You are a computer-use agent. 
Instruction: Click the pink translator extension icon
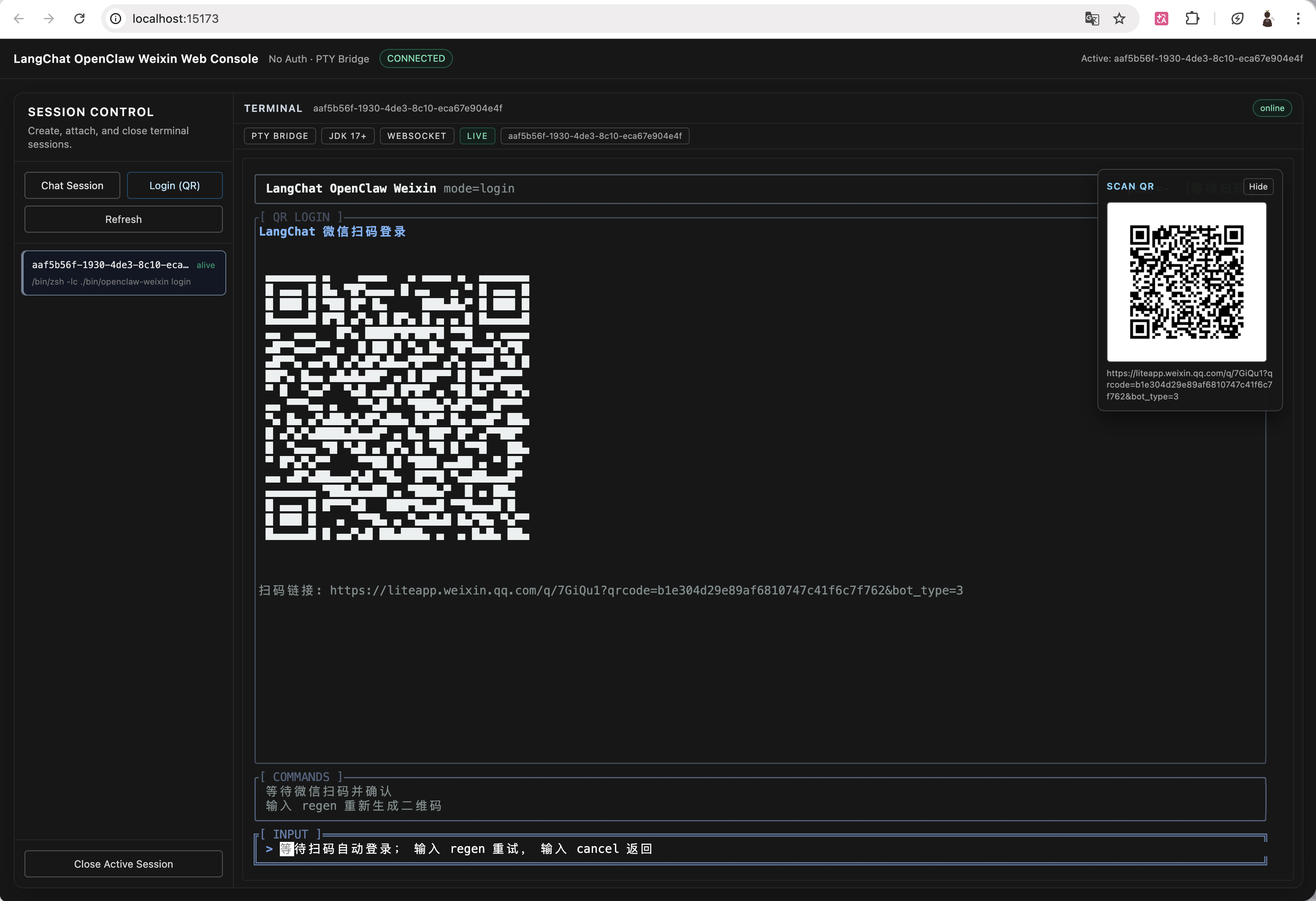click(x=1162, y=19)
